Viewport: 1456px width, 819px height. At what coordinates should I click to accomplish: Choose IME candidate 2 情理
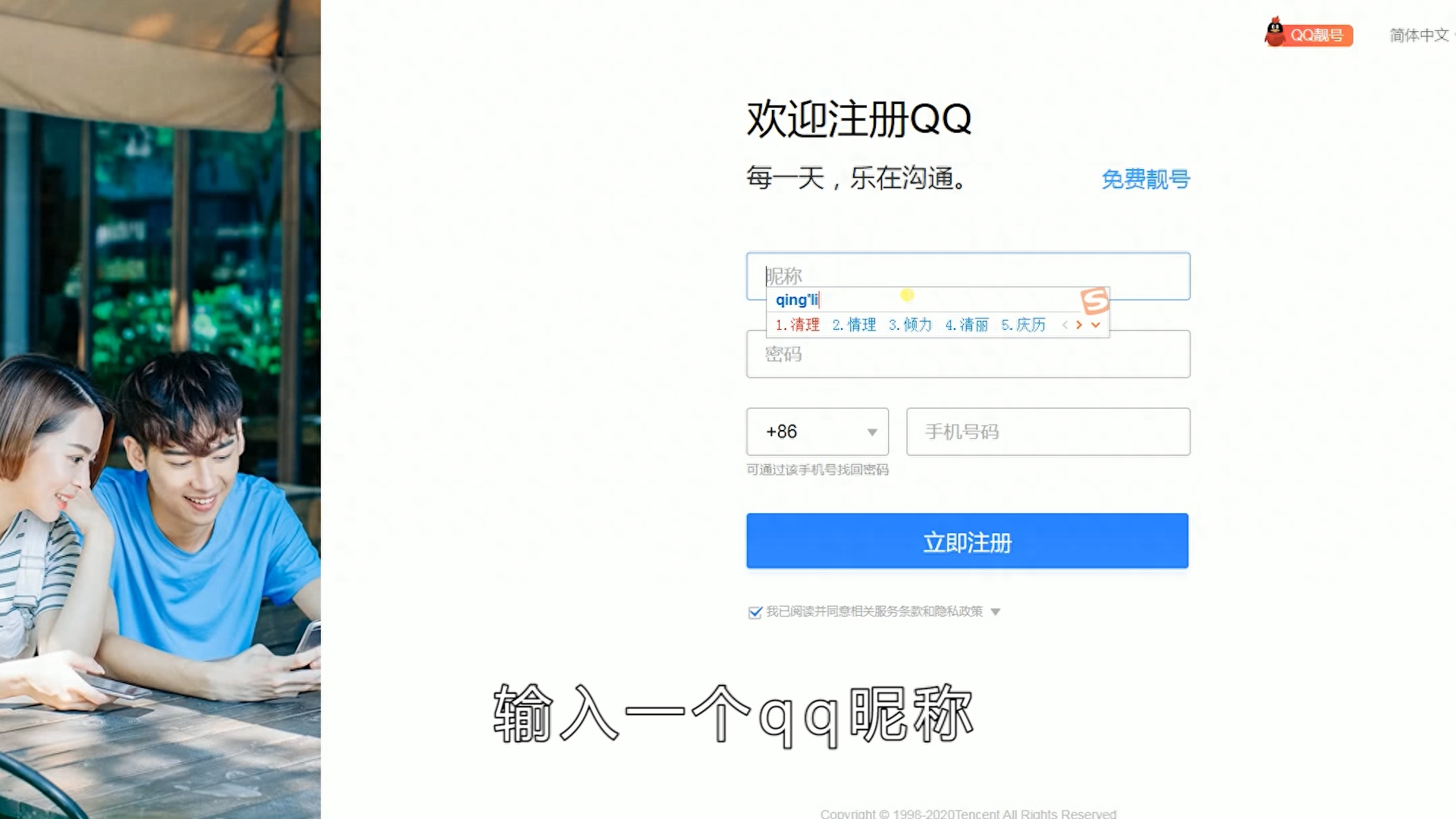coord(854,325)
